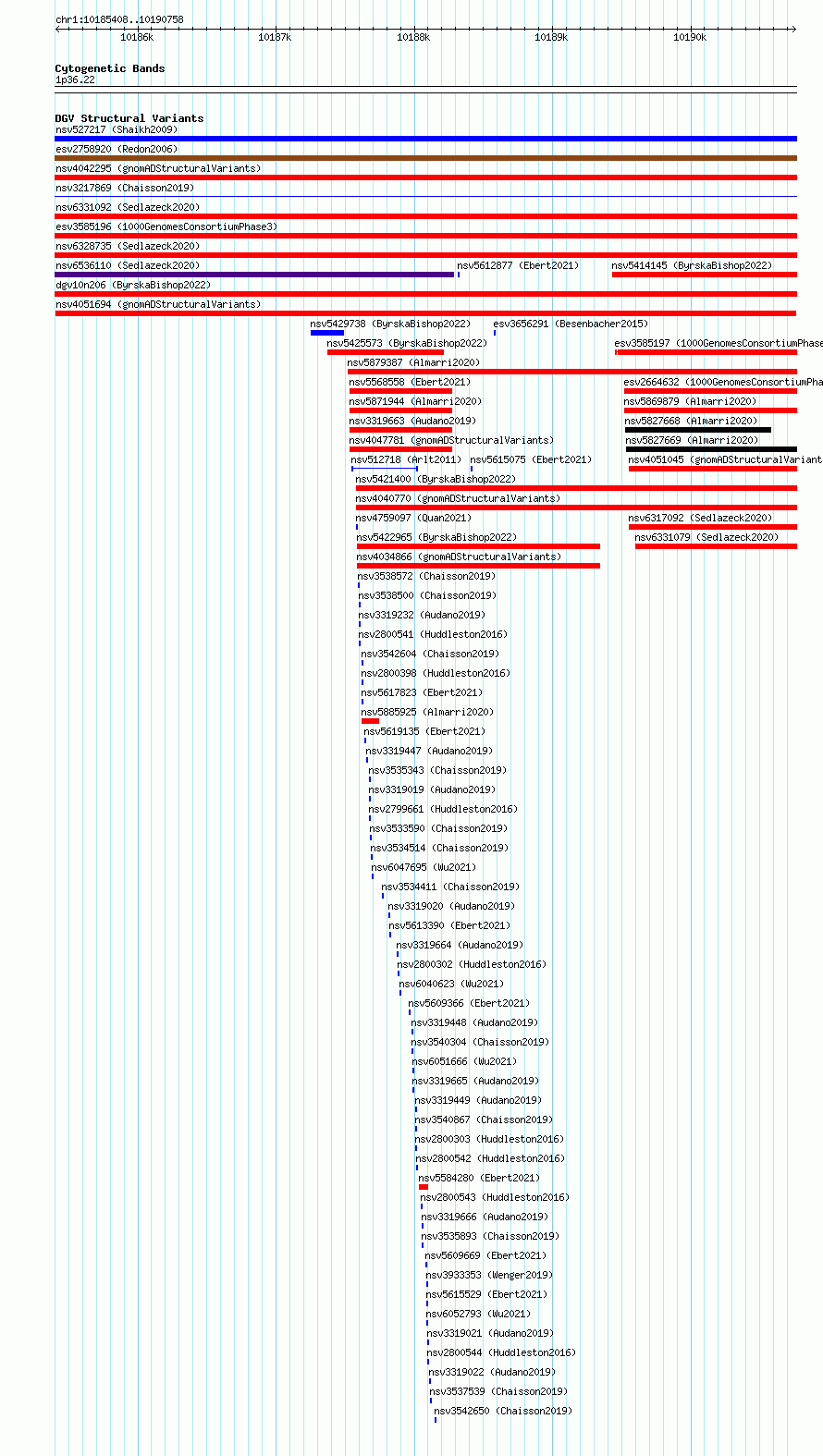Viewport: 823px width, 1456px height.
Task: Click the black nsv5827668 variant bar
Action: 698,430
